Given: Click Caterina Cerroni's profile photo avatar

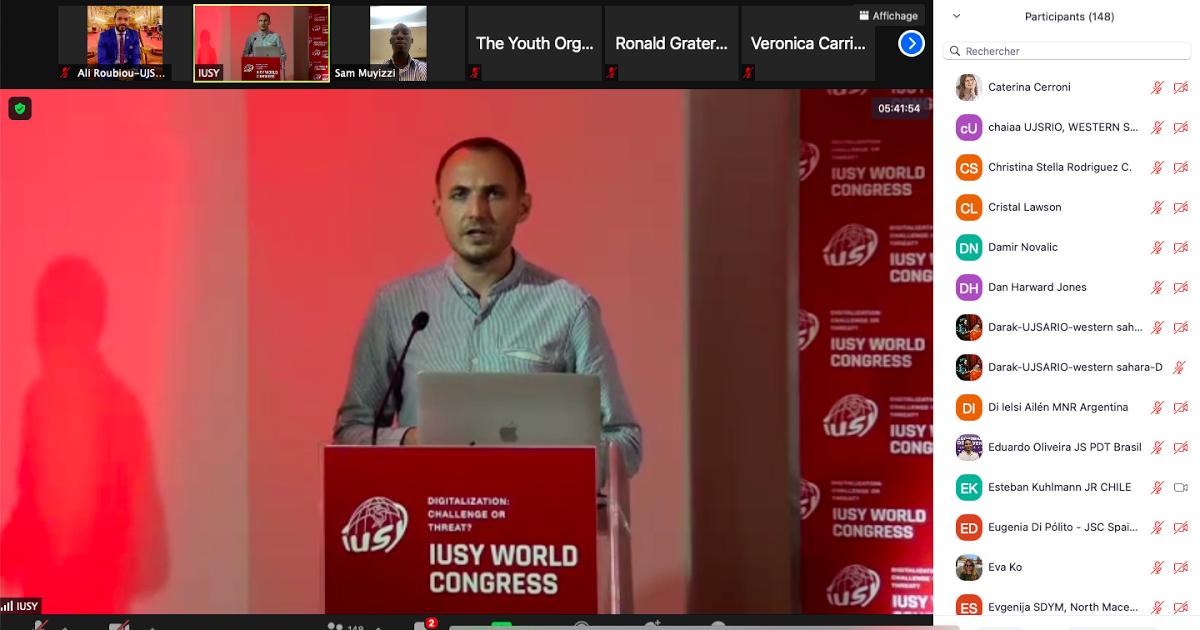Looking at the screenshot, I should (x=968, y=87).
